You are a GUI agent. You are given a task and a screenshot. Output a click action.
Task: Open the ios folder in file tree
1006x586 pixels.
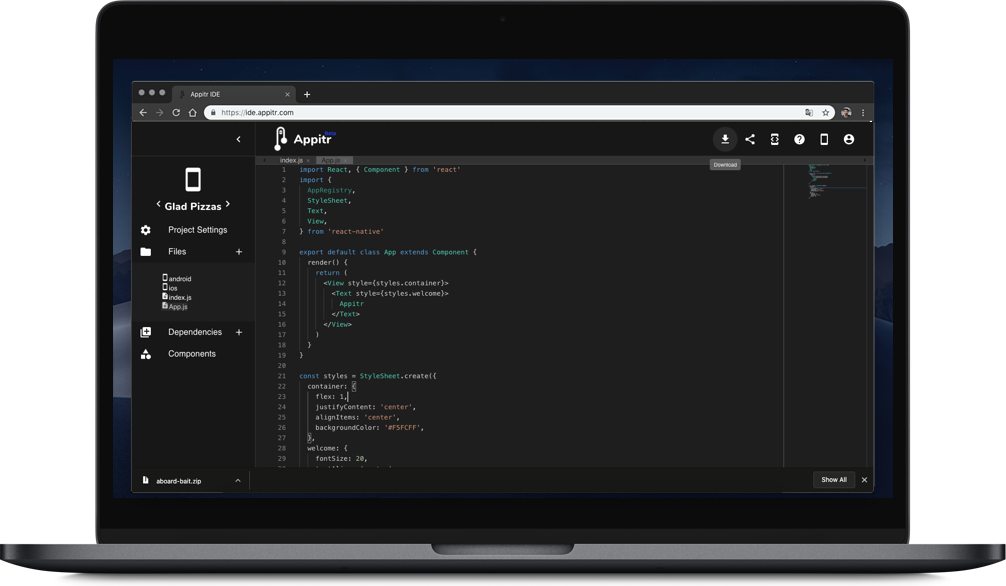coord(170,288)
